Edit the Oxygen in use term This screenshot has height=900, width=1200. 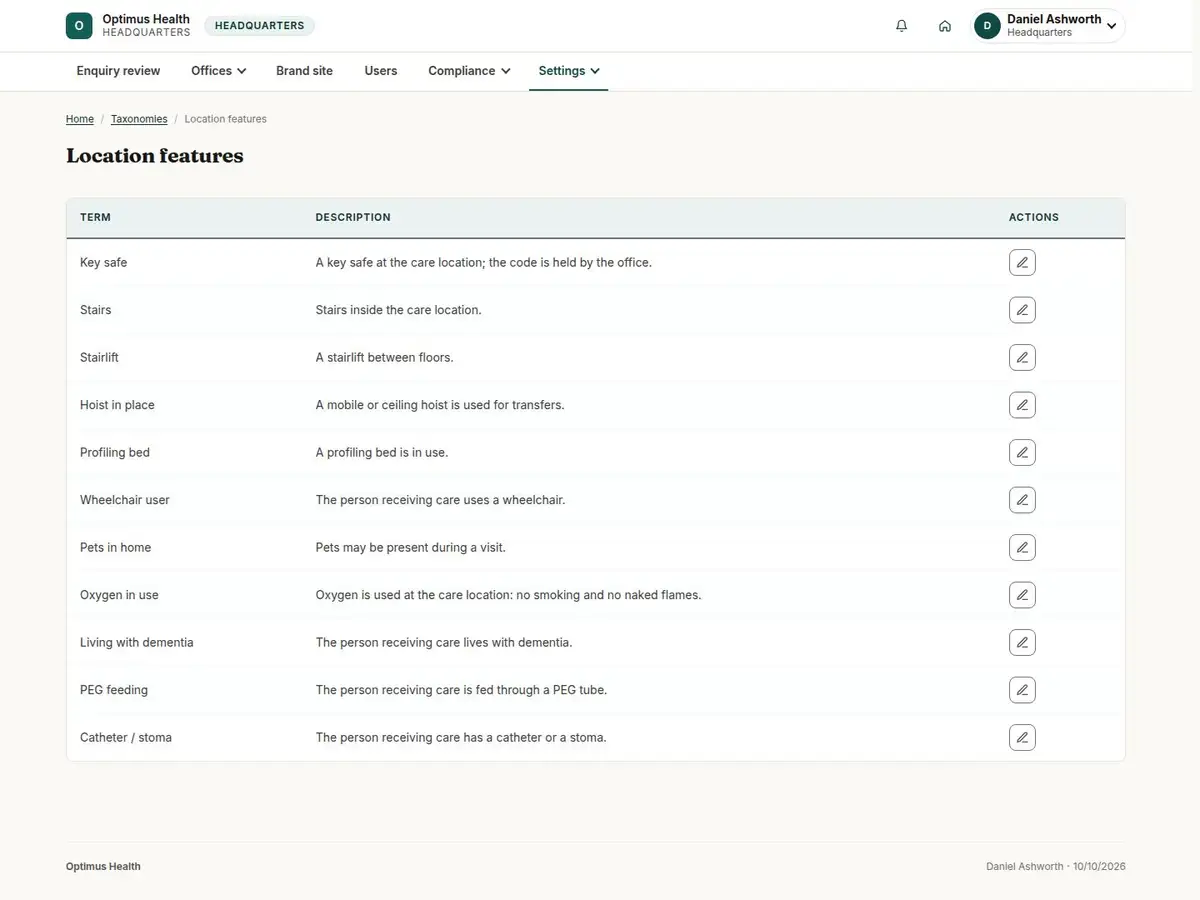[1022, 595]
